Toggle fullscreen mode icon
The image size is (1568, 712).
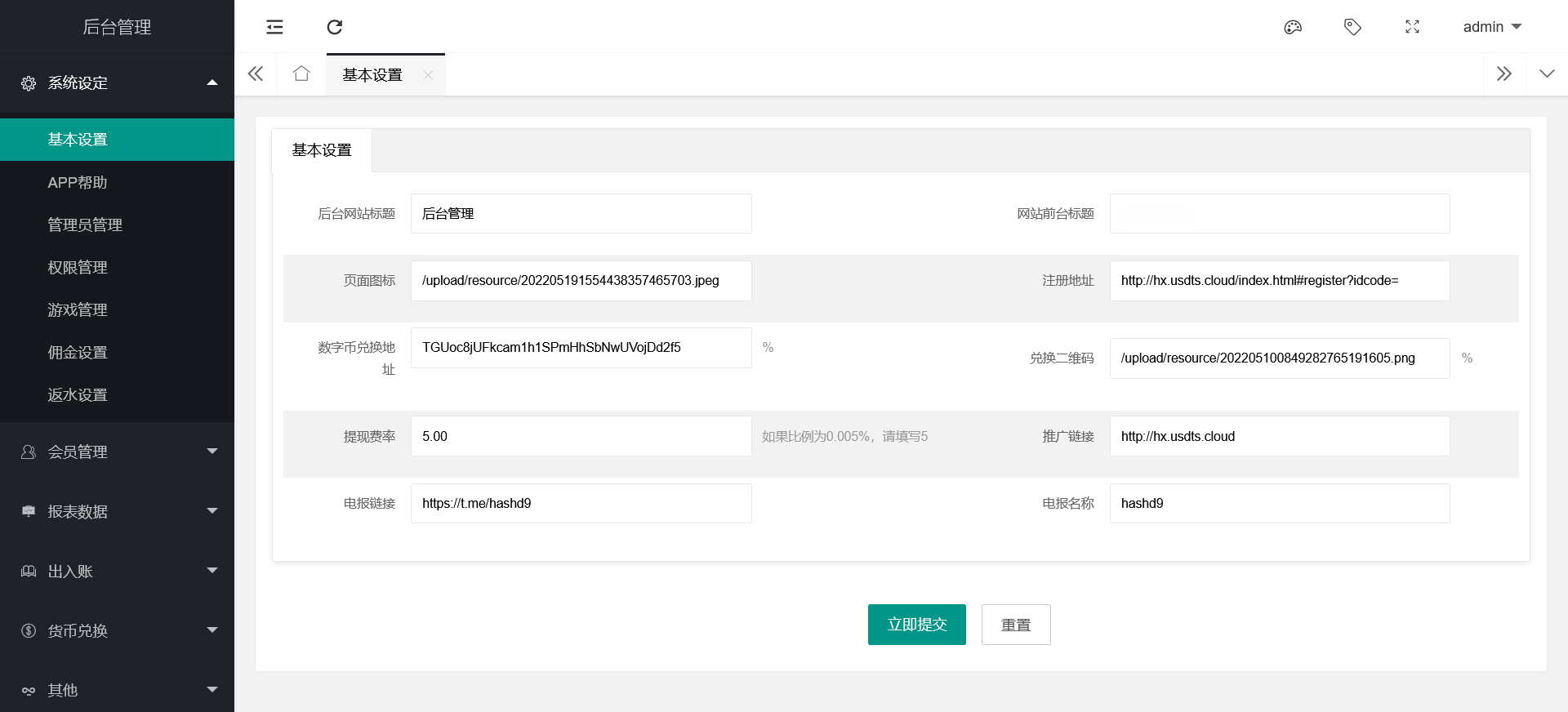point(1412,27)
